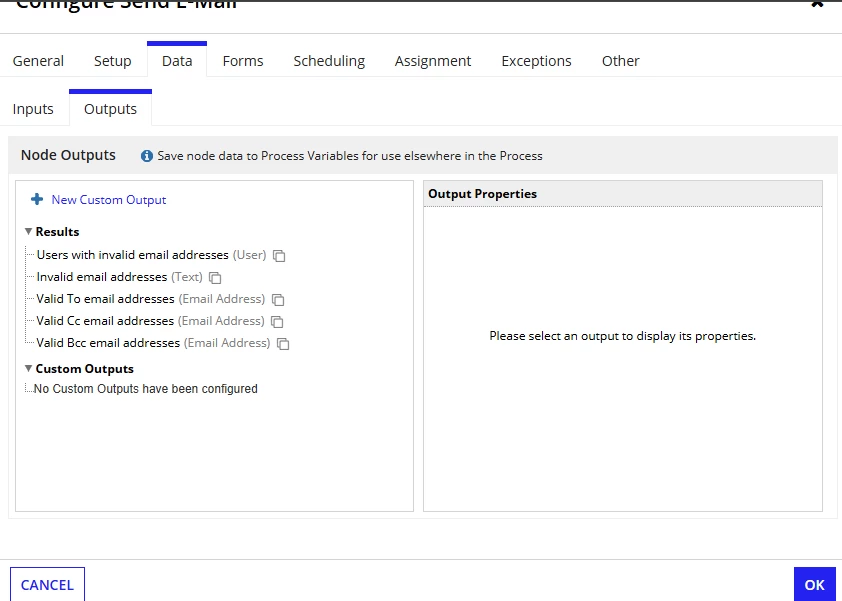Click copy icon for Valid To email addresses
Viewport: 842px width, 601px height.
pos(278,300)
